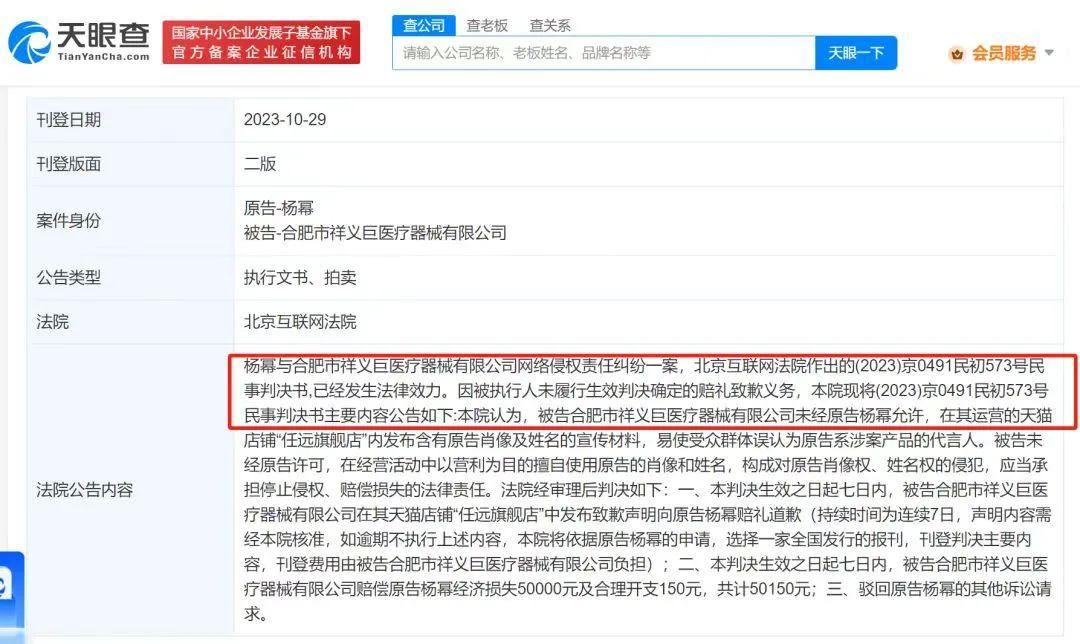Click the 法院公告内容 row label
Viewport: 1080px width, 644px height.
(84, 490)
